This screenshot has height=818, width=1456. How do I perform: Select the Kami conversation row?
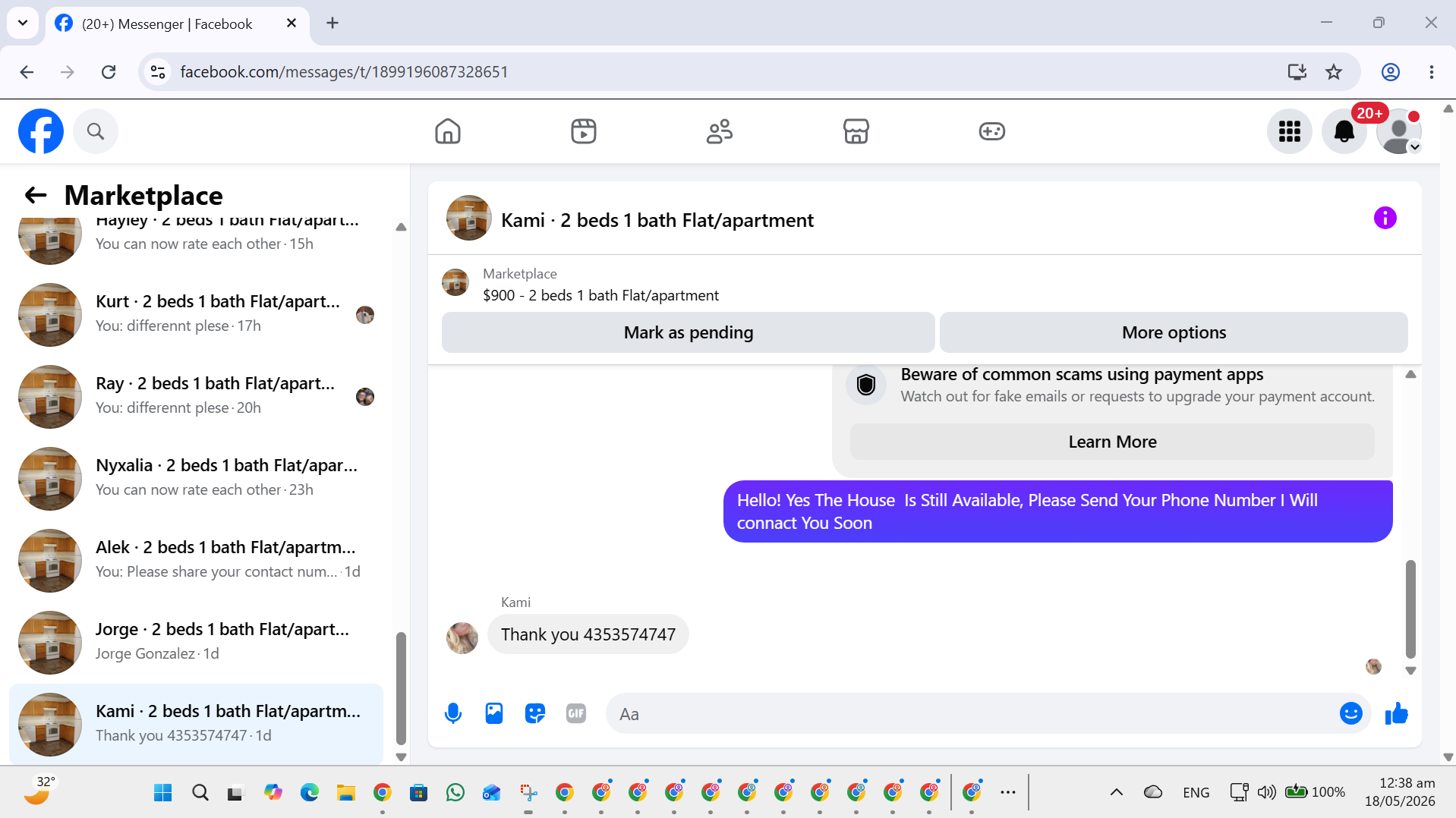click(x=196, y=724)
